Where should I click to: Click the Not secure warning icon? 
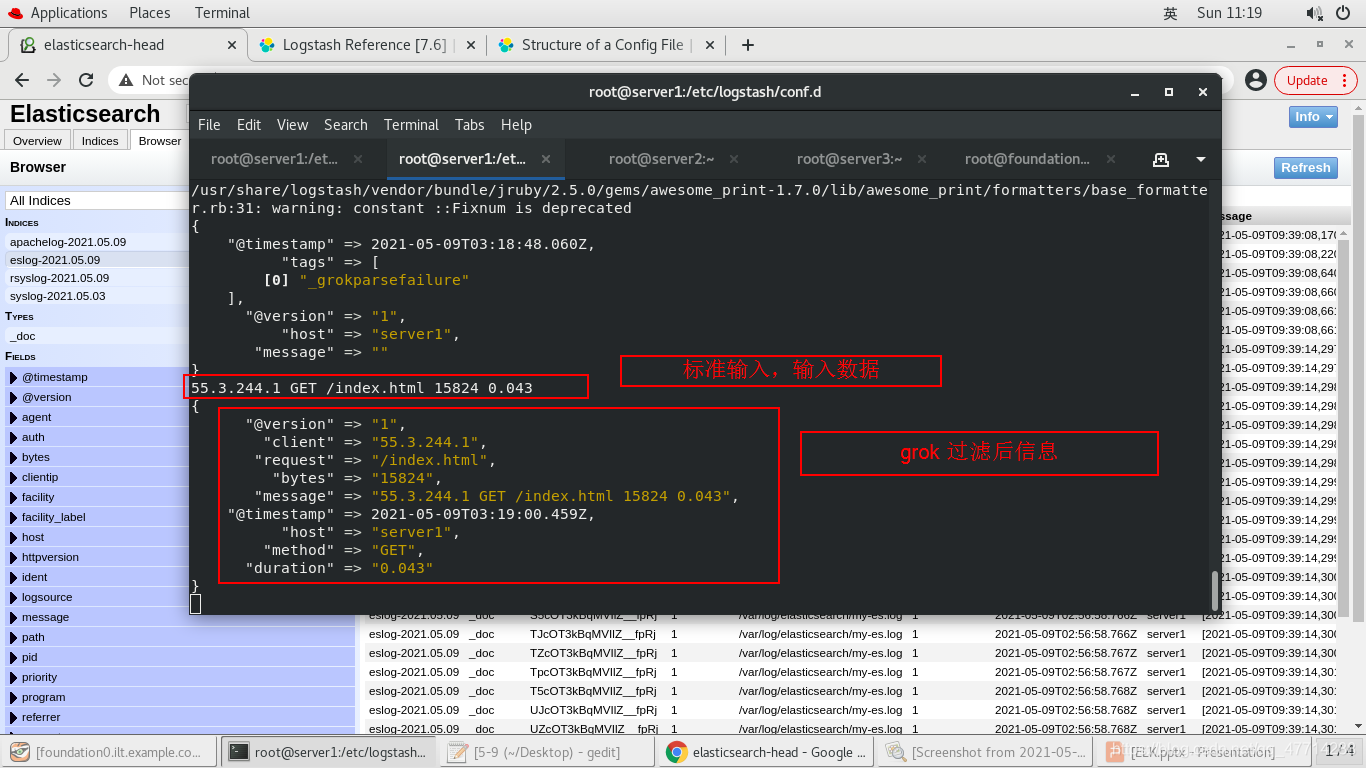click(126, 80)
